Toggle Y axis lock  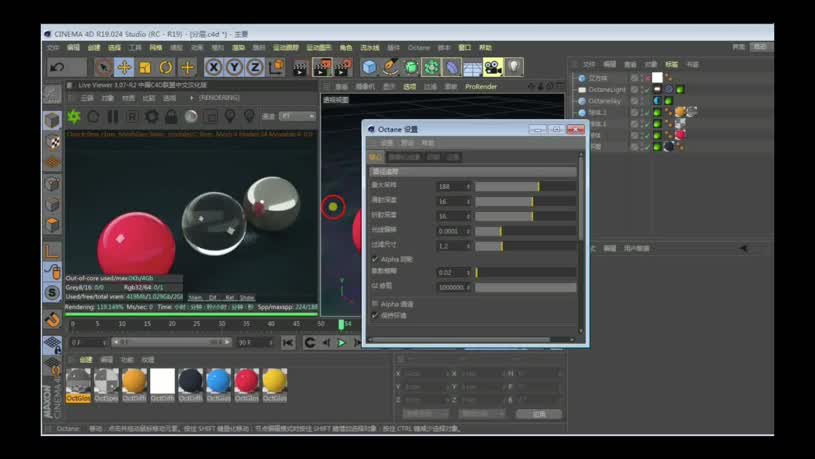pos(234,67)
